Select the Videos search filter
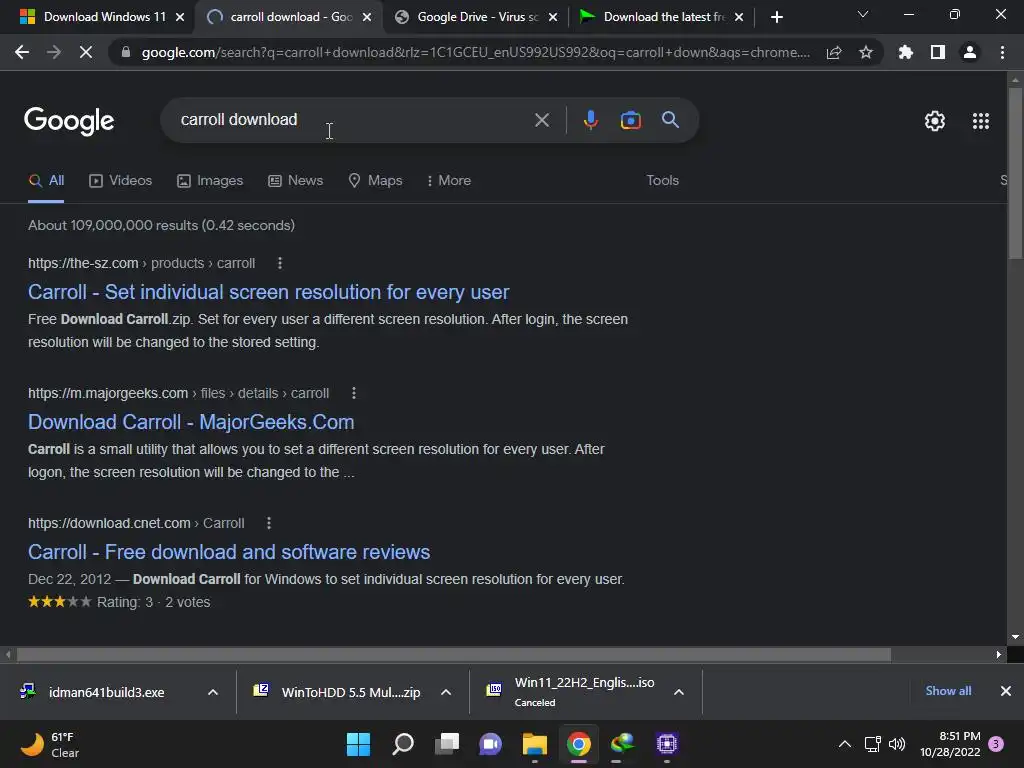The width and height of the screenshot is (1024, 768). coord(121,181)
